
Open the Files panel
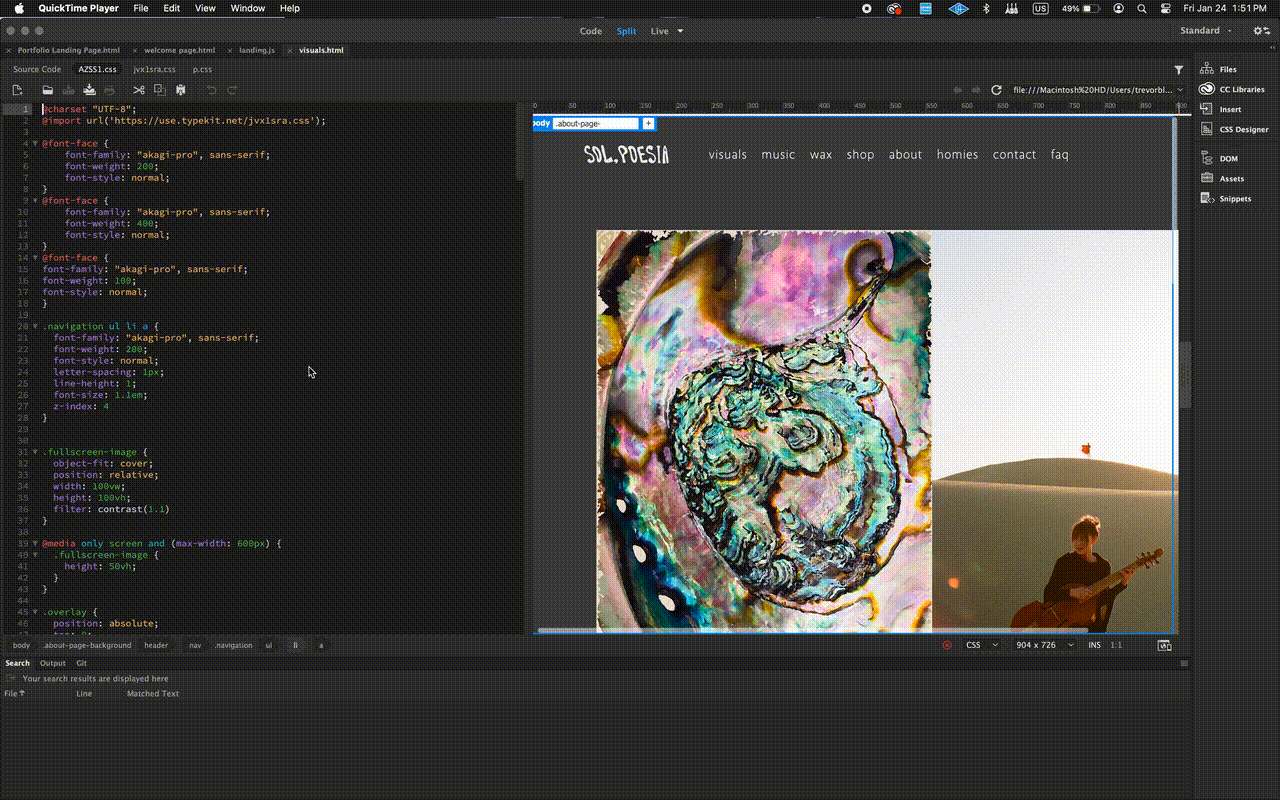(x=1227, y=69)
